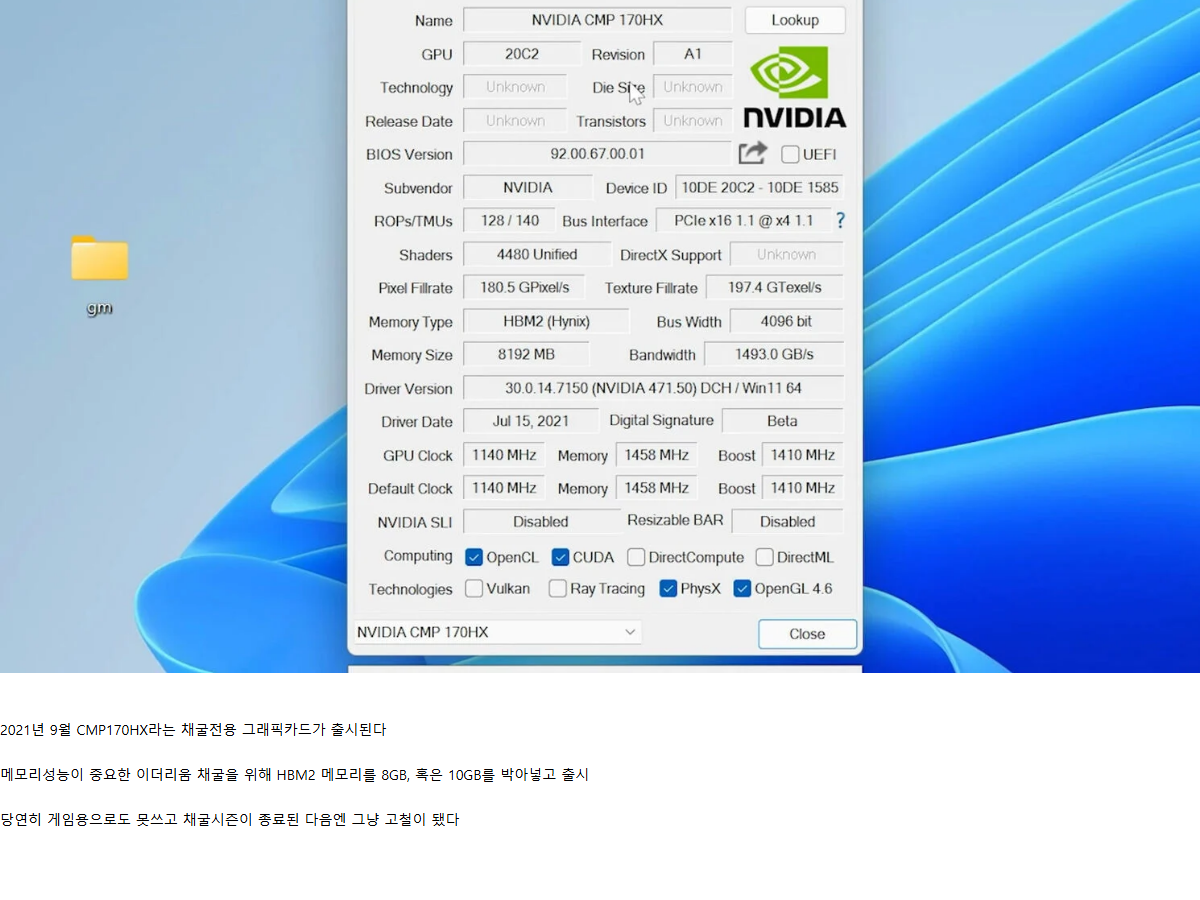The image size is (1200, 900).
Task: Toggle the UEFI checkbox
Action: coord(790,154)
